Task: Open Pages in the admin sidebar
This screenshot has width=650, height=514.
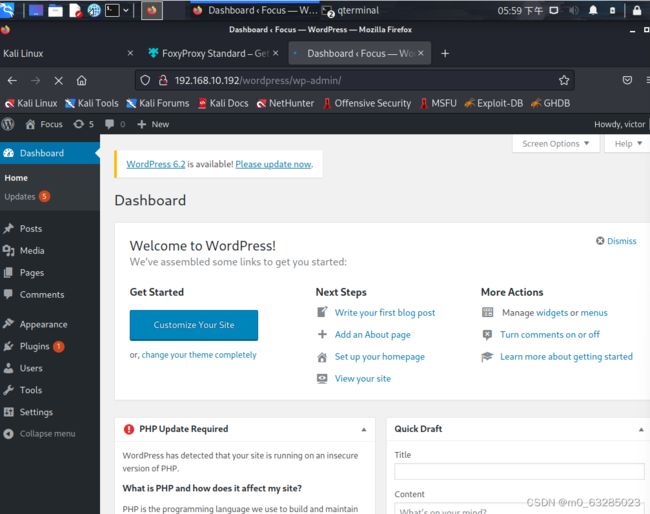Action: 50,273
